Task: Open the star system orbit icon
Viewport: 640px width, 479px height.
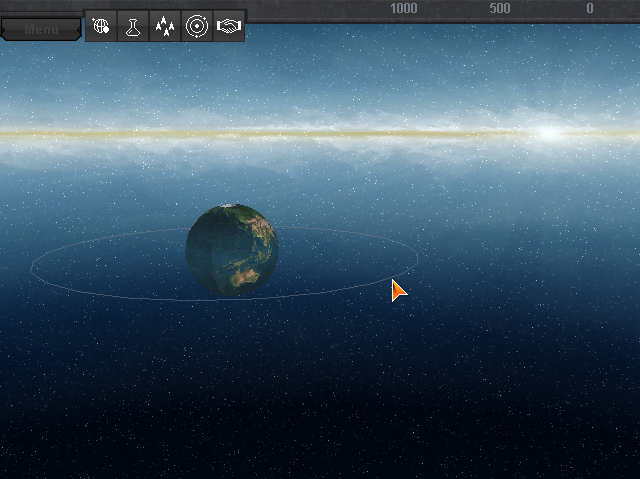Action: click(197, 27)
